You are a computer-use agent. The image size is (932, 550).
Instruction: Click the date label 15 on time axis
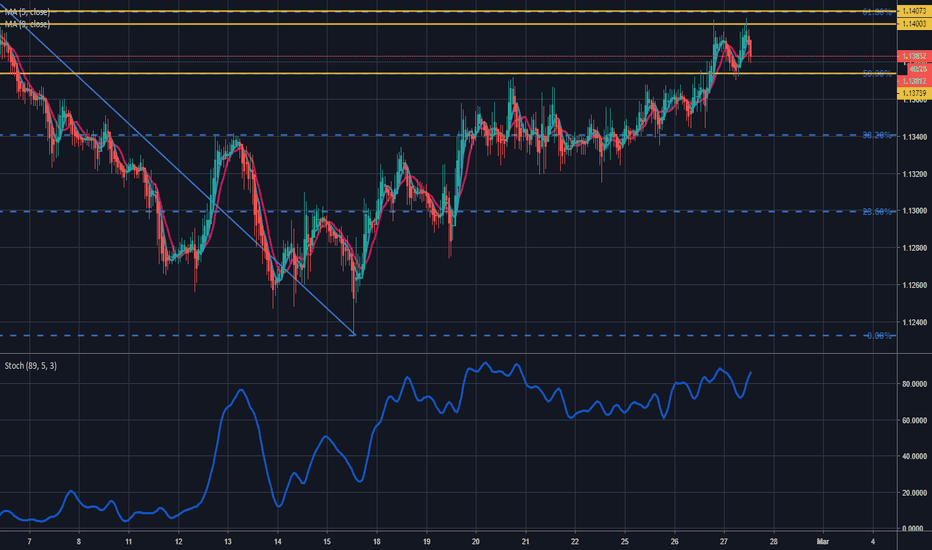327,542
